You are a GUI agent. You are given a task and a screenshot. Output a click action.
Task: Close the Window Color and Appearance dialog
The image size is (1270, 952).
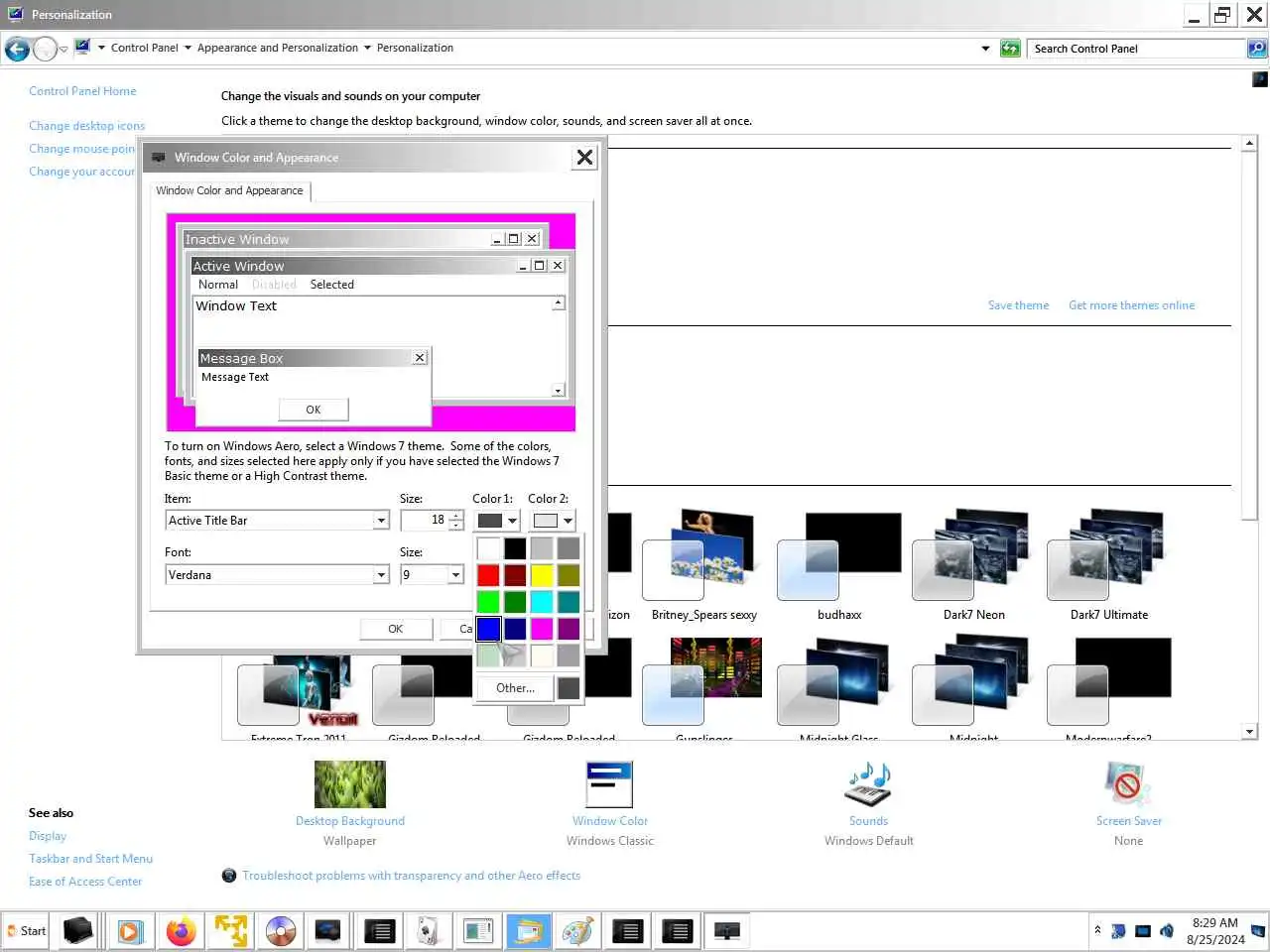[x=584, y=158]
